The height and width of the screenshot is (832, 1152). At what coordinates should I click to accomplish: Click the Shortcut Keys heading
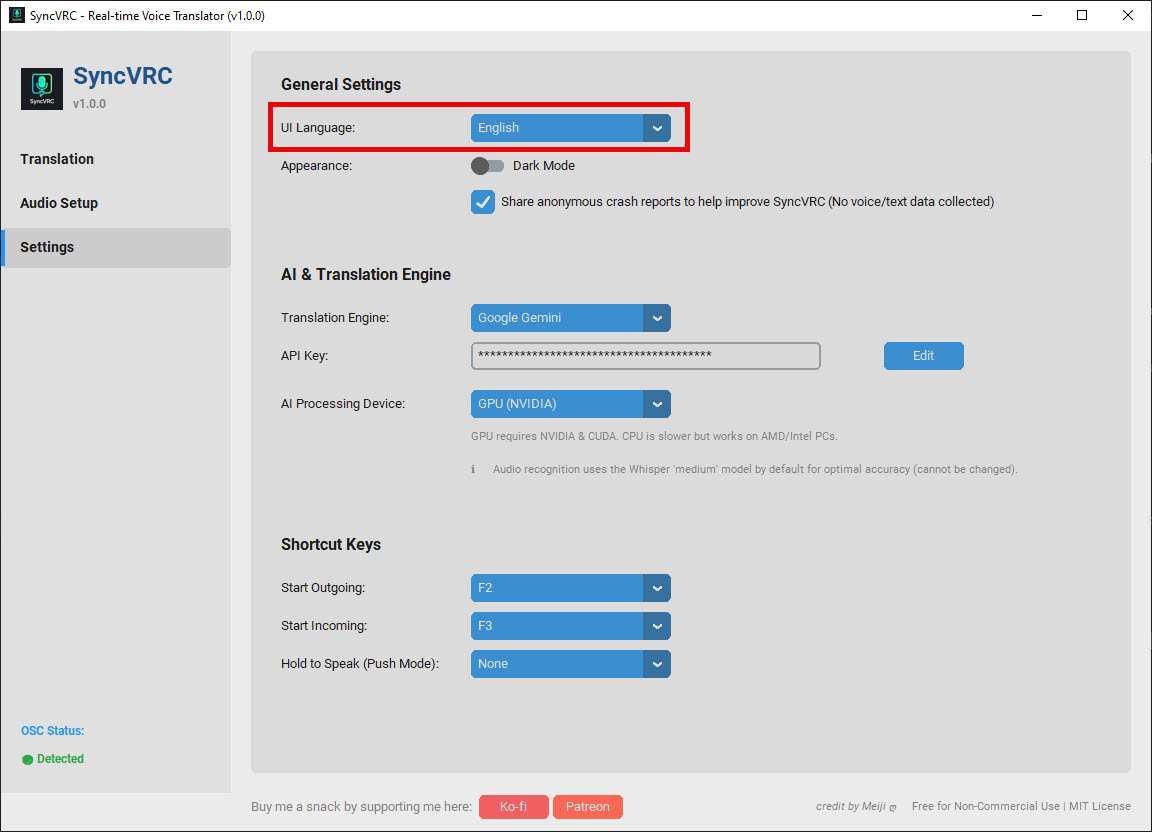[331, 545]
